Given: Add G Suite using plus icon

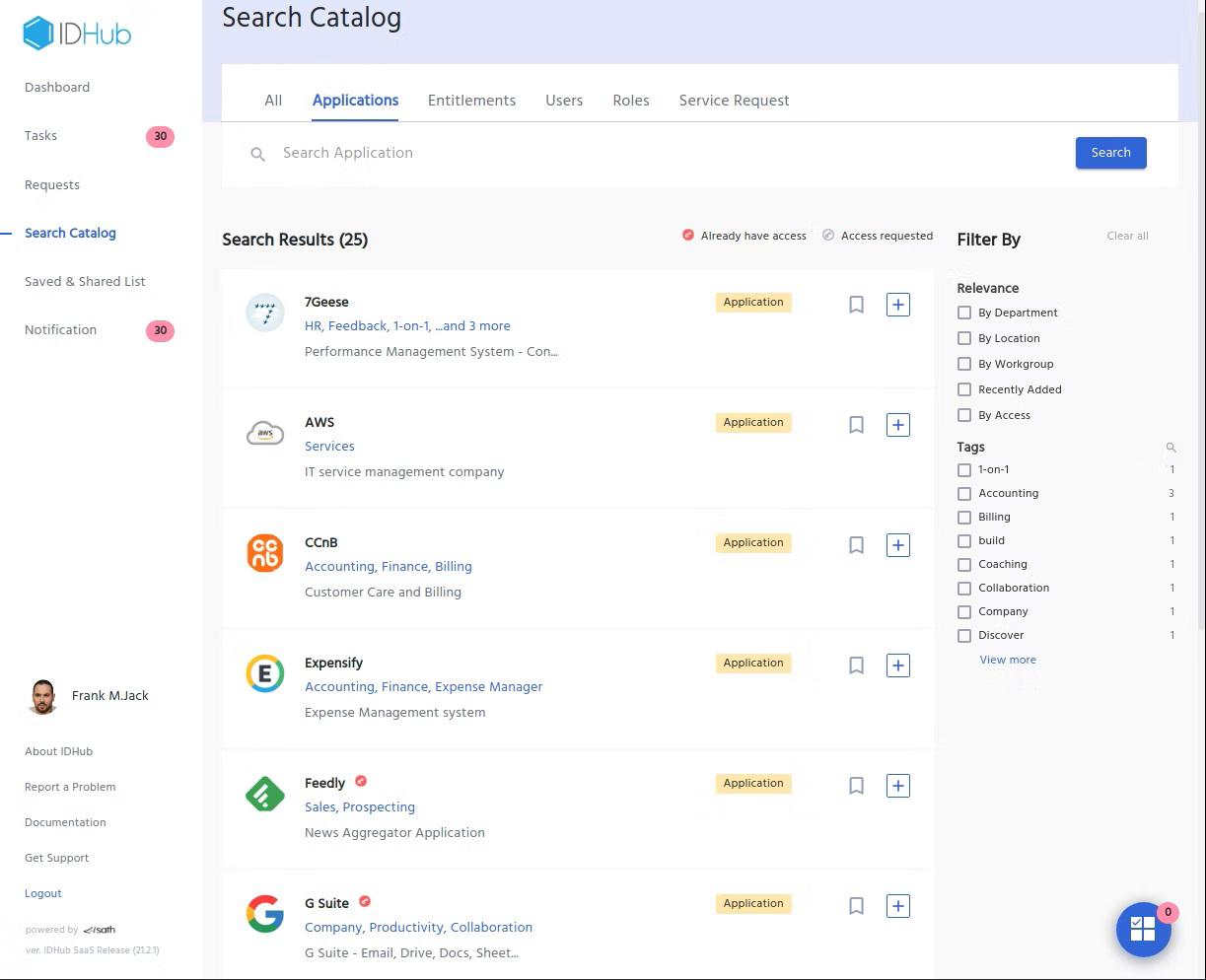Looking at the screenshot, I should (x=897, y=906).
